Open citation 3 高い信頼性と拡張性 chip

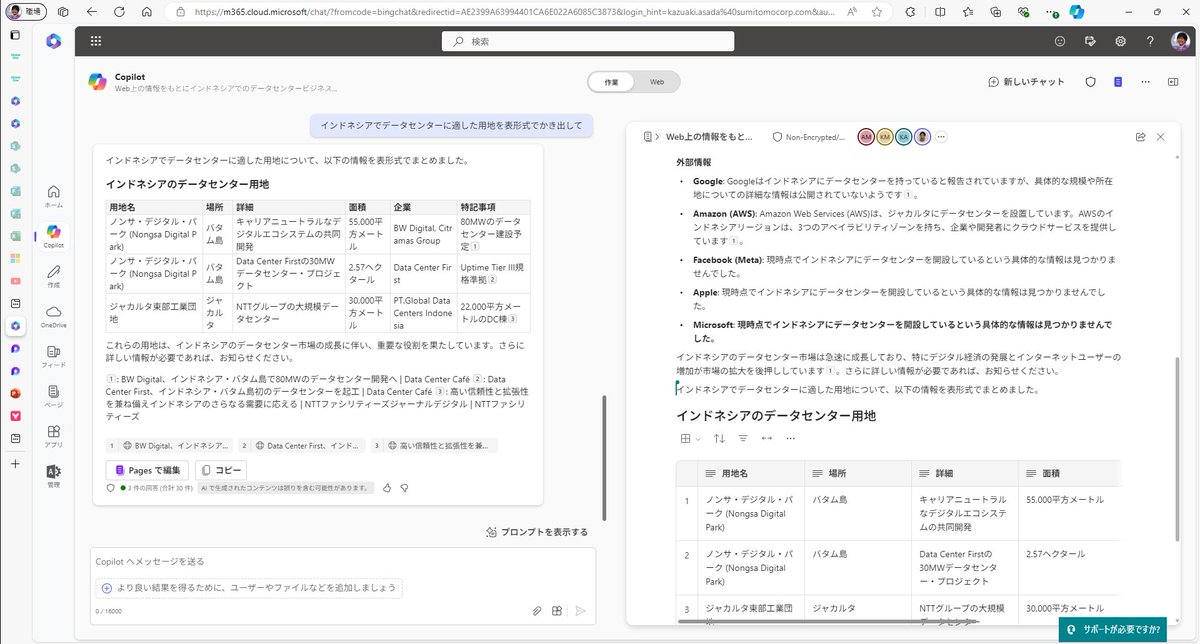tap(433, 446)
